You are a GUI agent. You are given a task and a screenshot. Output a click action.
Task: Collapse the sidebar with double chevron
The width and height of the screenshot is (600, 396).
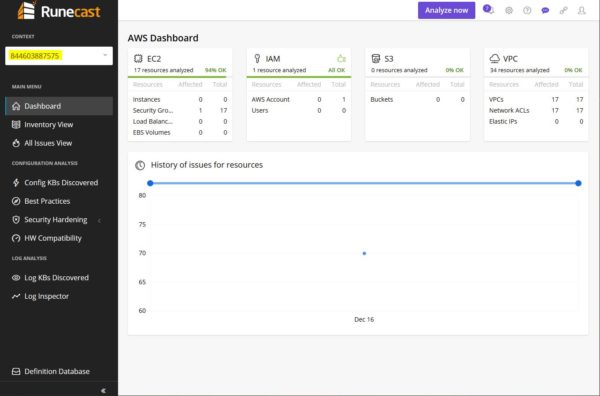[x=103, y=390]
